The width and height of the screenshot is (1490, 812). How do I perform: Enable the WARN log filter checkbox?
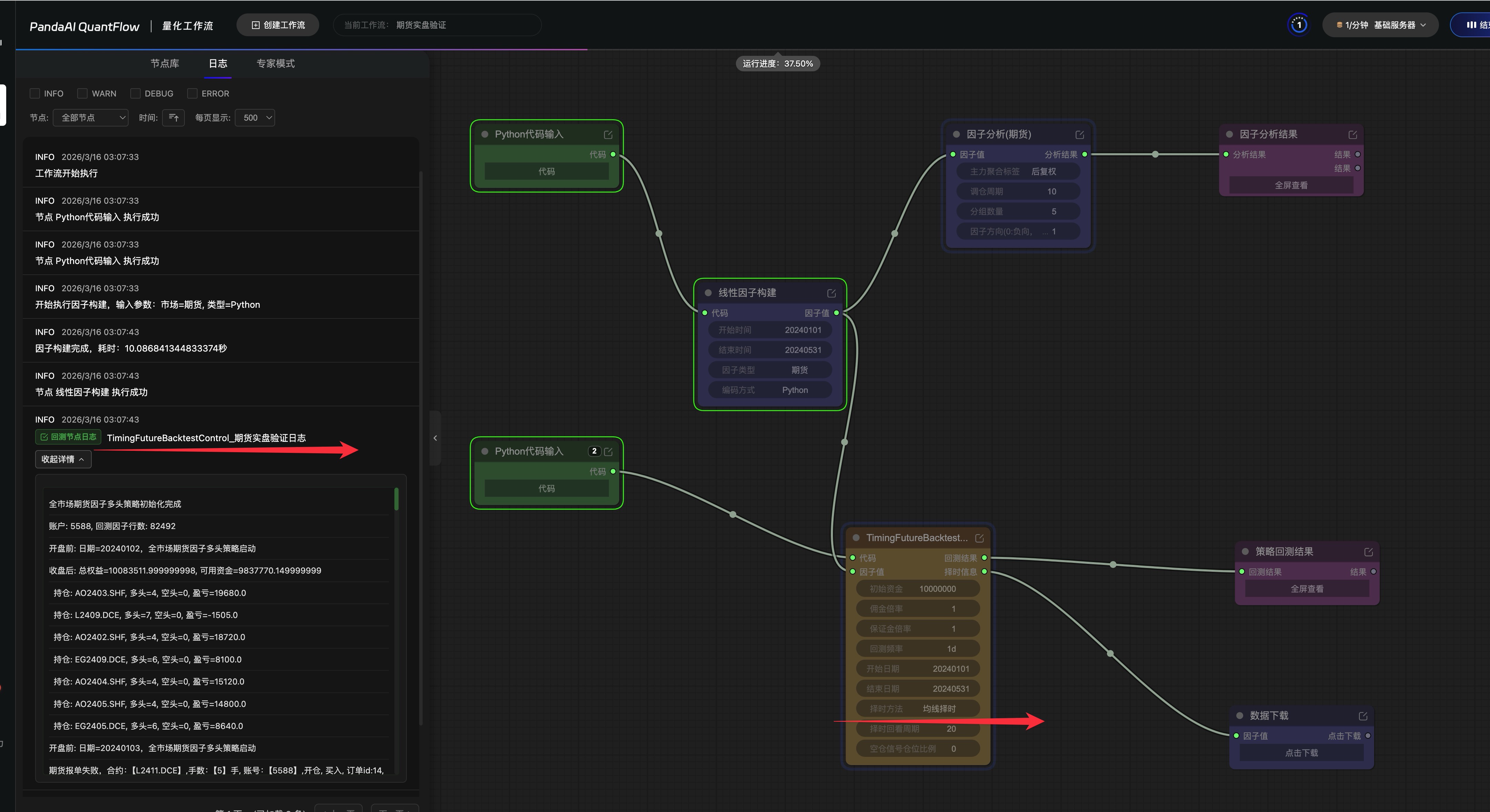coord(82,94)
